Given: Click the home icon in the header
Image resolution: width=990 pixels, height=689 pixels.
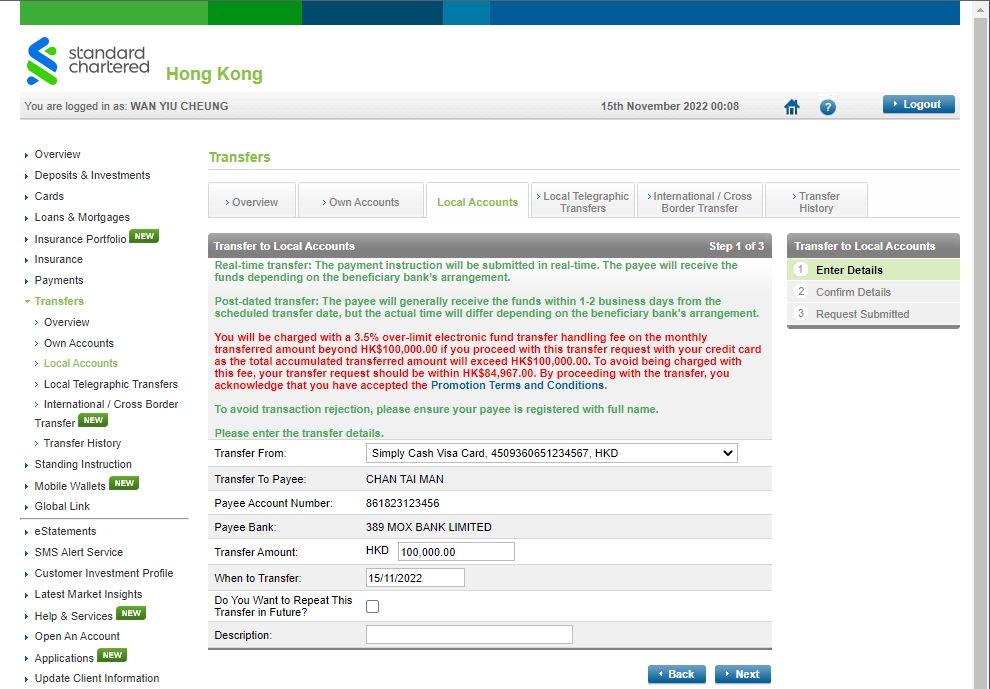Looking at the screenshot, I should coord(792,107).
